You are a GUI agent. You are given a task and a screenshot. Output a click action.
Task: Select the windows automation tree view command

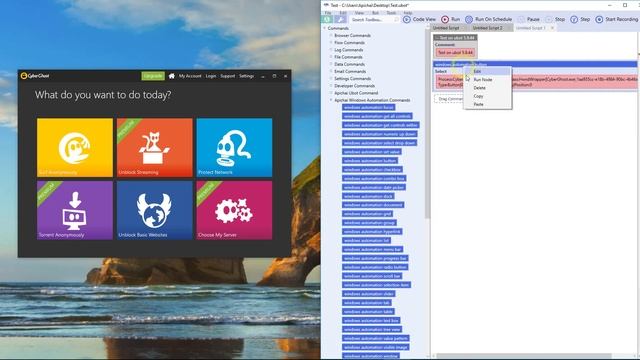pos(372,329)
